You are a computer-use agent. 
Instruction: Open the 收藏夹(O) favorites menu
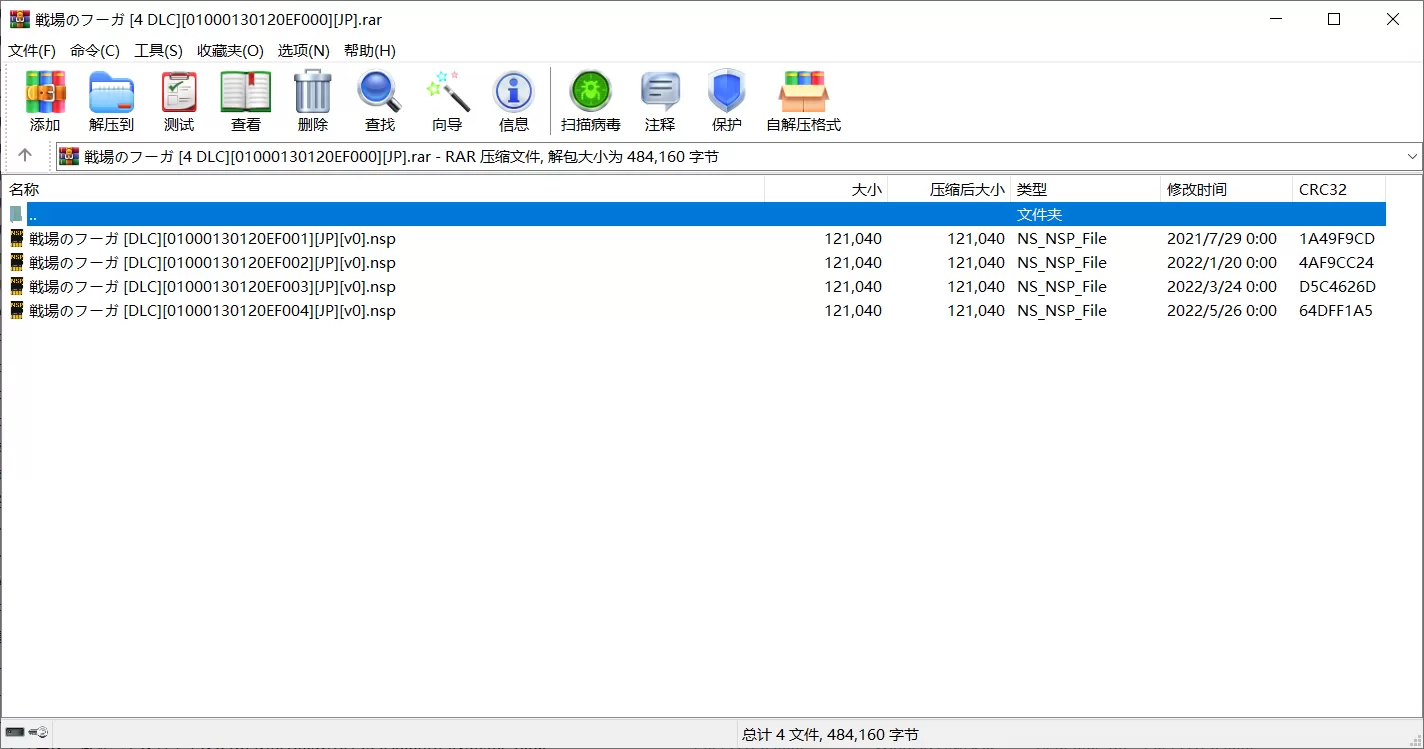230,50
